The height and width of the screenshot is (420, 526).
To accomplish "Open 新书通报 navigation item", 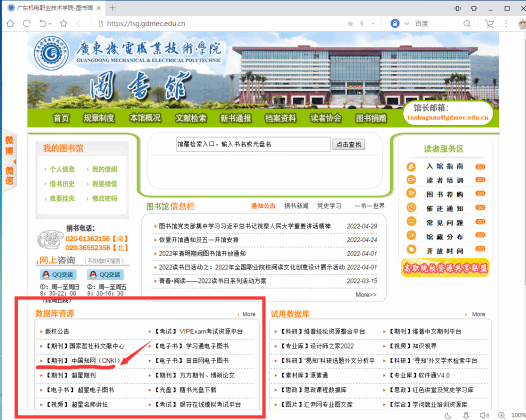I will click(235, 118).
